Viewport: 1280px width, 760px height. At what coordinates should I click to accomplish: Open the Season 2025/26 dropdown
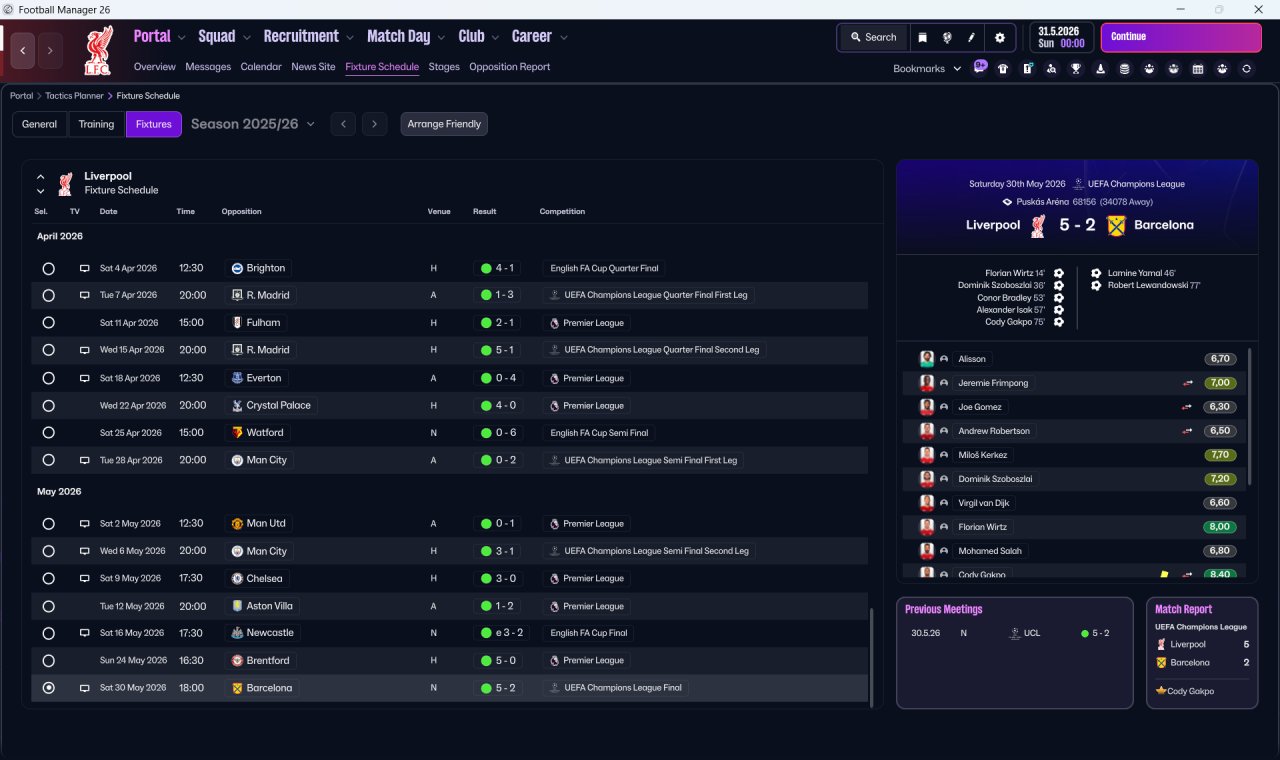point(253,124)
